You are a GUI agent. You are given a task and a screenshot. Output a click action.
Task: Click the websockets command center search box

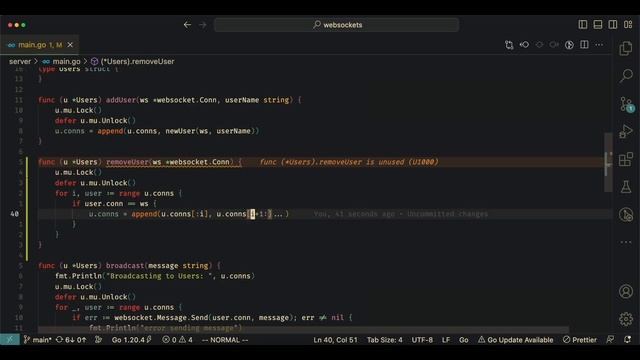pos(336,25)
